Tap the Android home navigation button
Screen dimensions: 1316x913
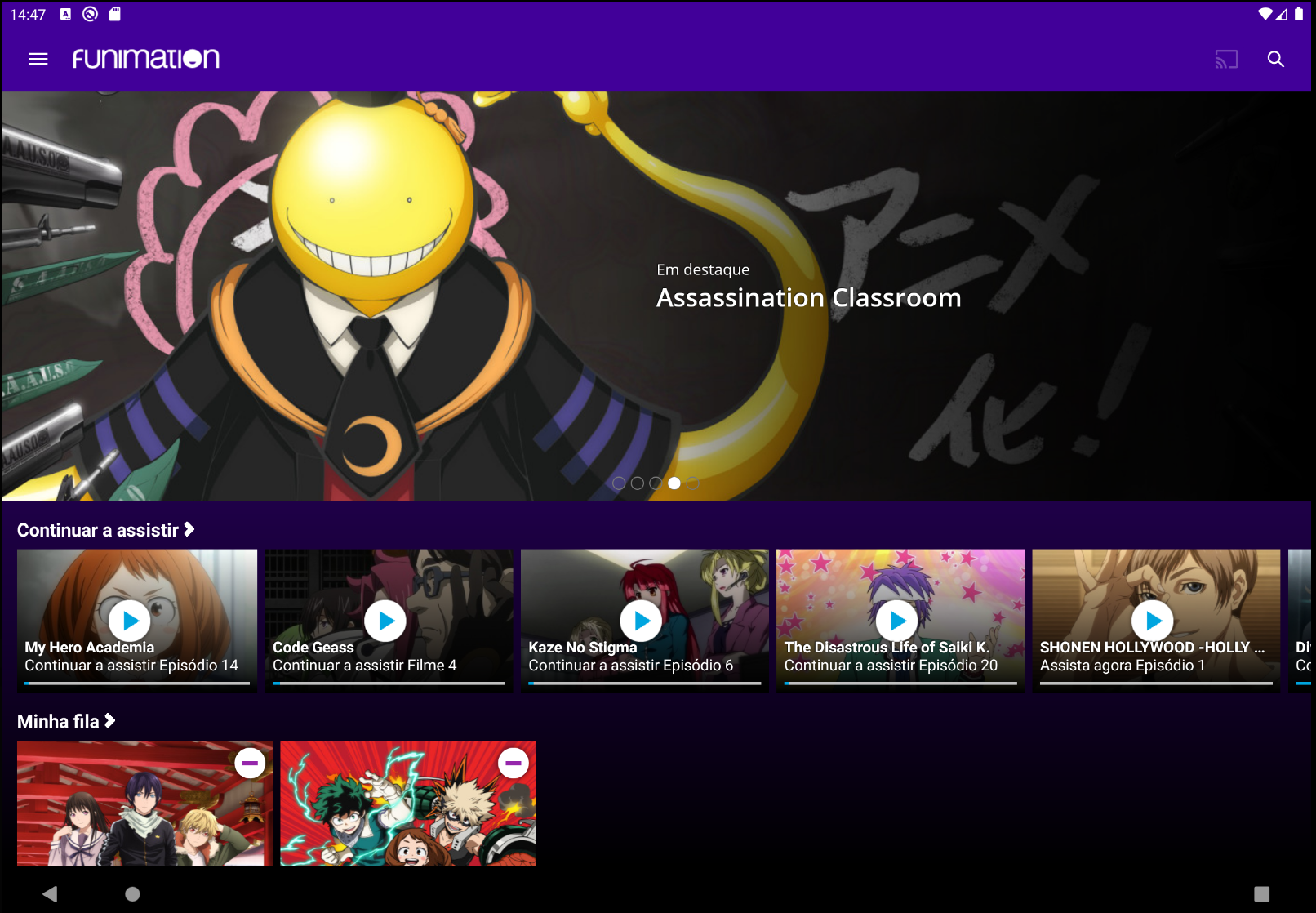coord(132,893)
